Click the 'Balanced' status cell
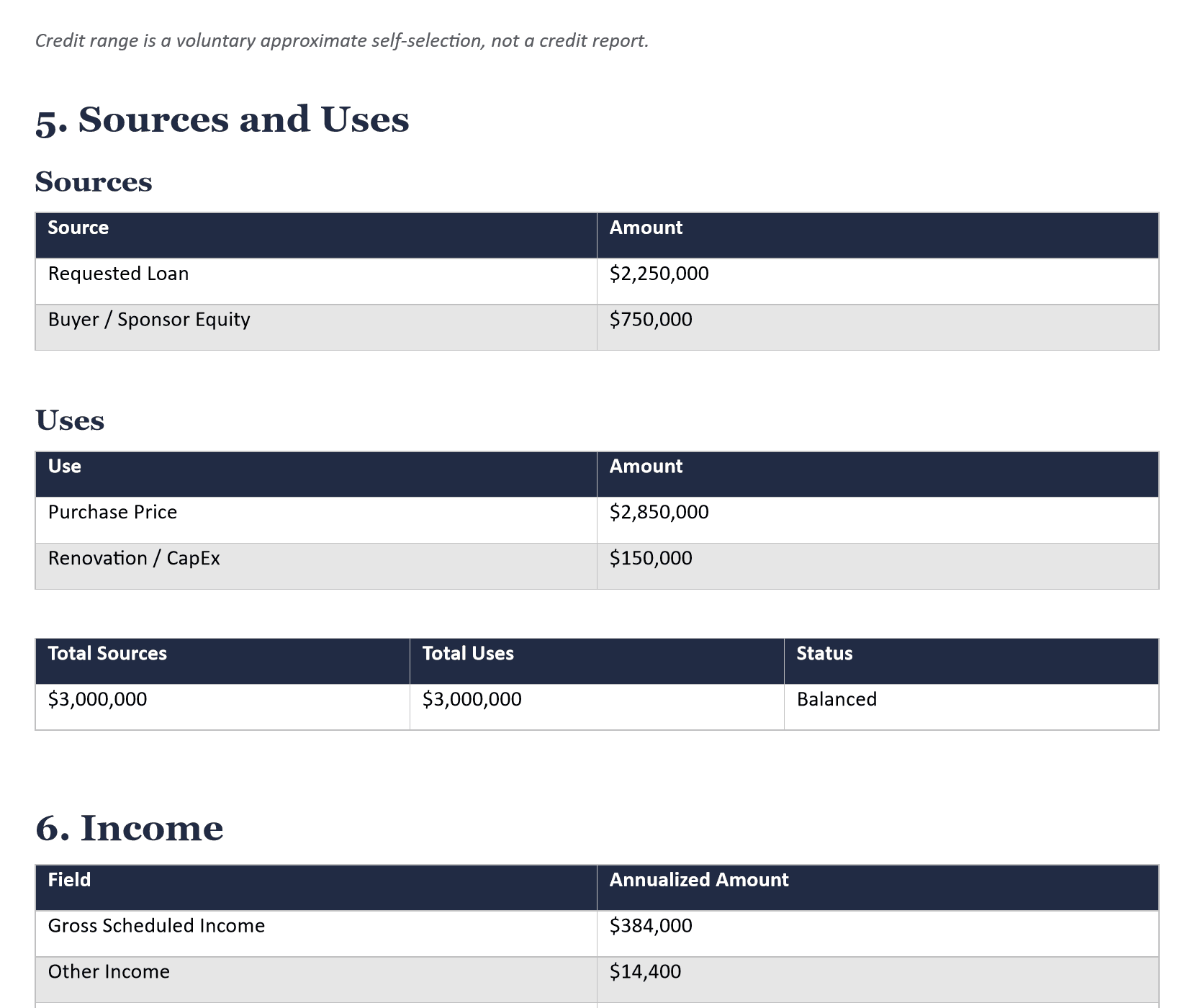The image size is (1195, 1008). 971,707
